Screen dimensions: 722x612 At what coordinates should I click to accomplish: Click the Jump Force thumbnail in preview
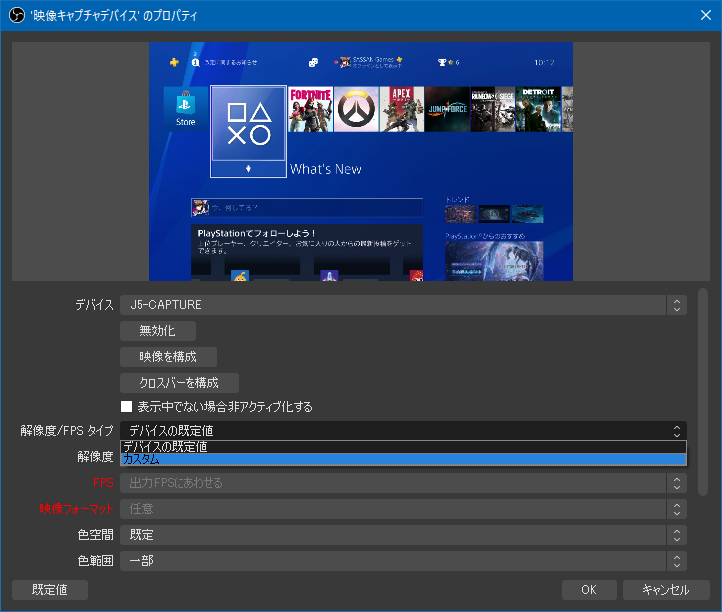click(x=447, y=109)
